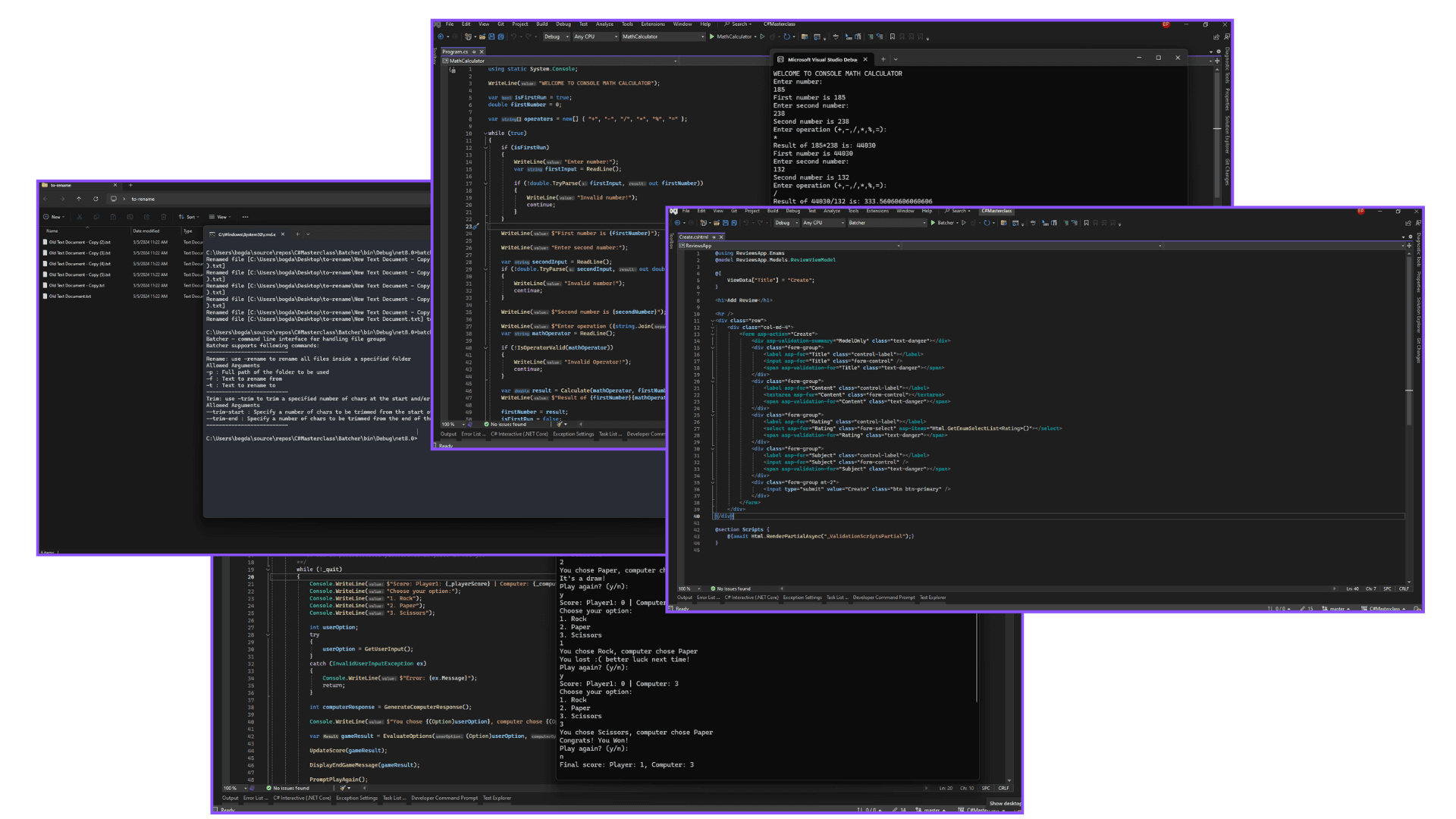Open the Git menu in the Batcher window
This screenshot has width=1456, height=819.
pyautogui.click(x=733, y=211)
